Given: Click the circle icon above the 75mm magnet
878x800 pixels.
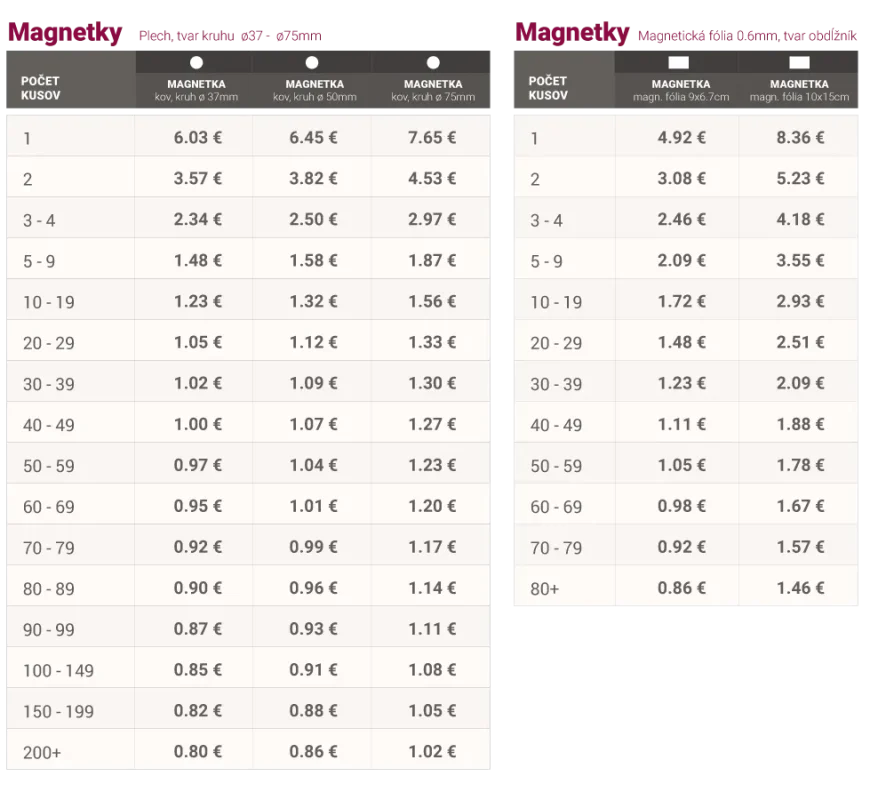Looking at the screenshot, I should 433,62.
